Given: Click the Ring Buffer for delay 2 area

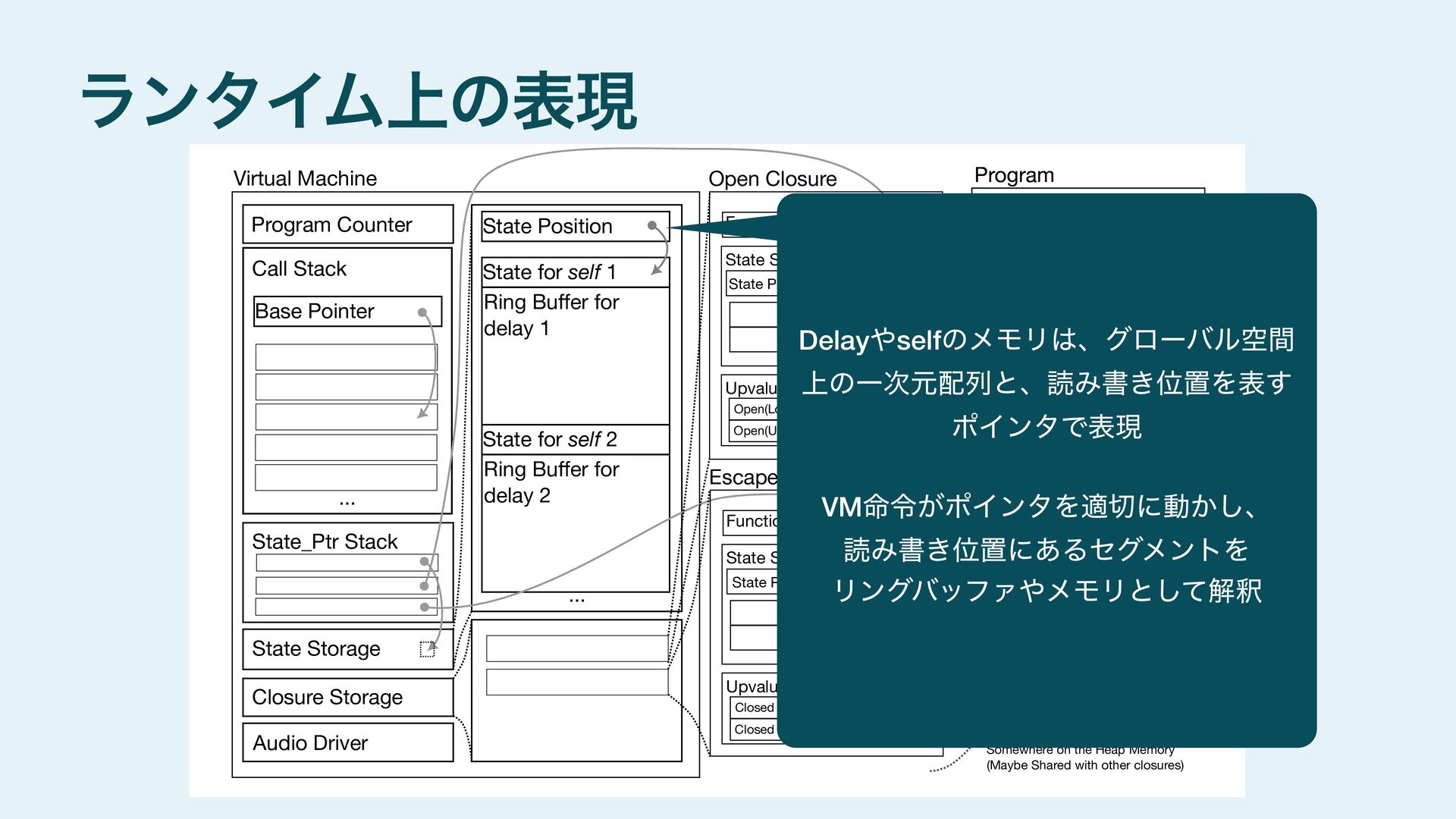Looking at the screenshot, I should tap(575, 523).
